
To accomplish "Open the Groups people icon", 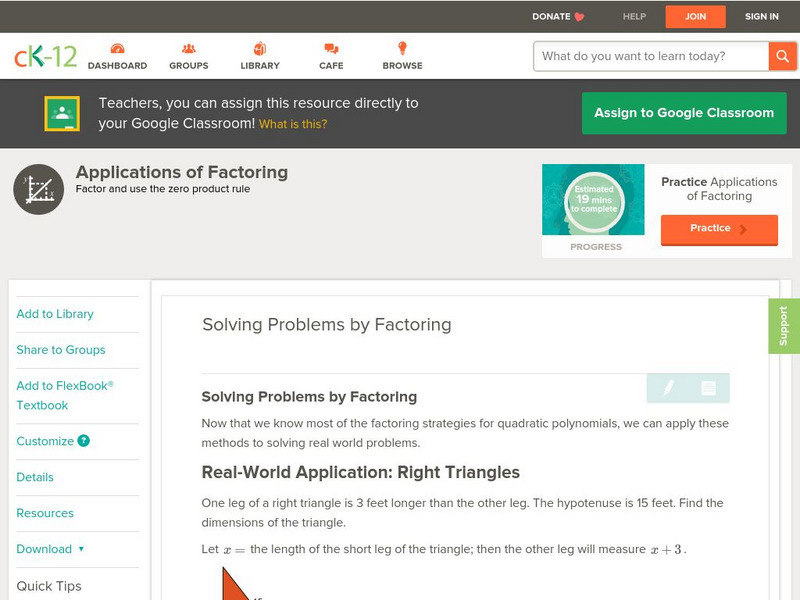I will pos(189,48).
